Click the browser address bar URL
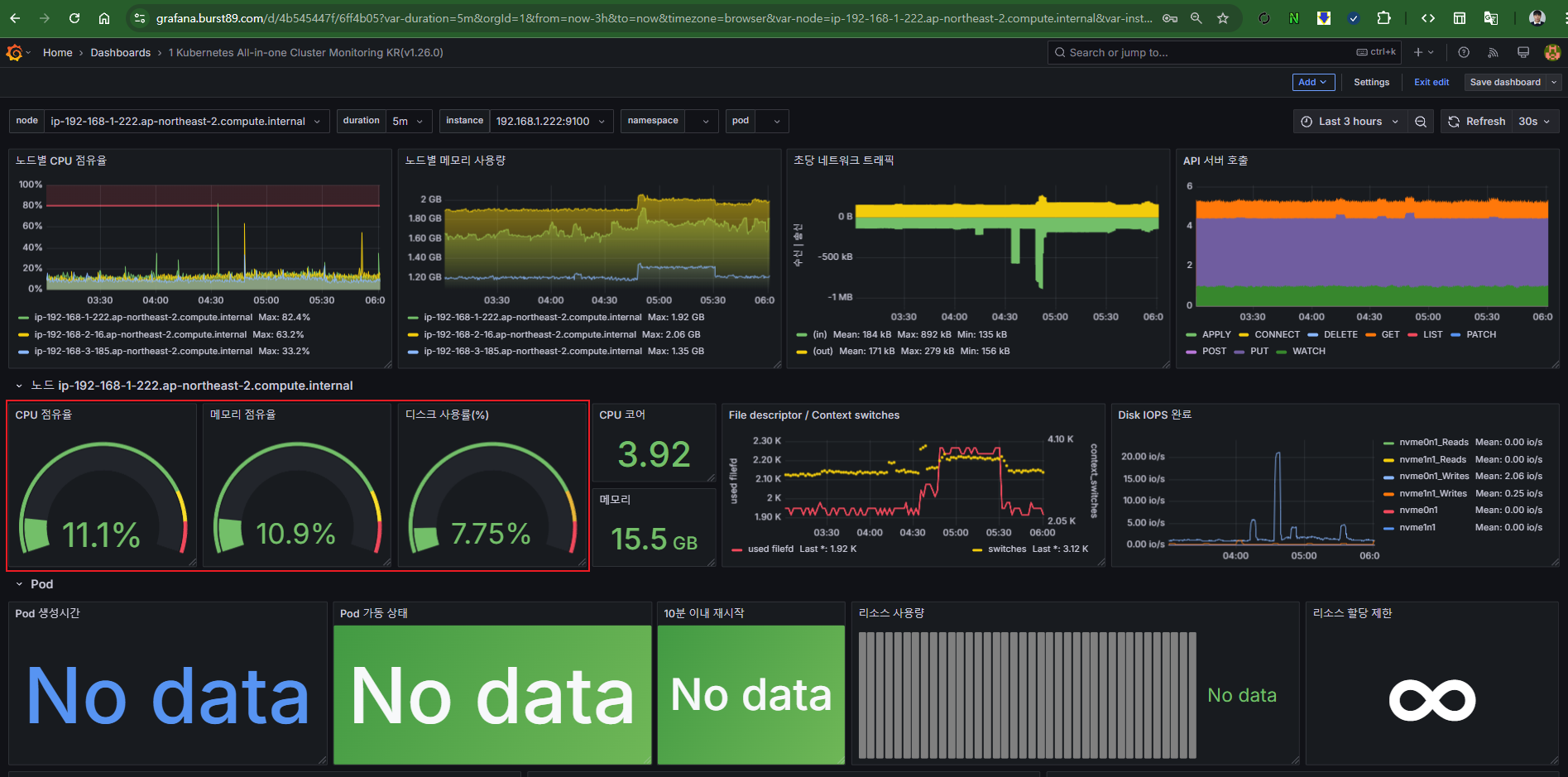1568x777 pixels. pyautogui.click(x=654, y=18)
